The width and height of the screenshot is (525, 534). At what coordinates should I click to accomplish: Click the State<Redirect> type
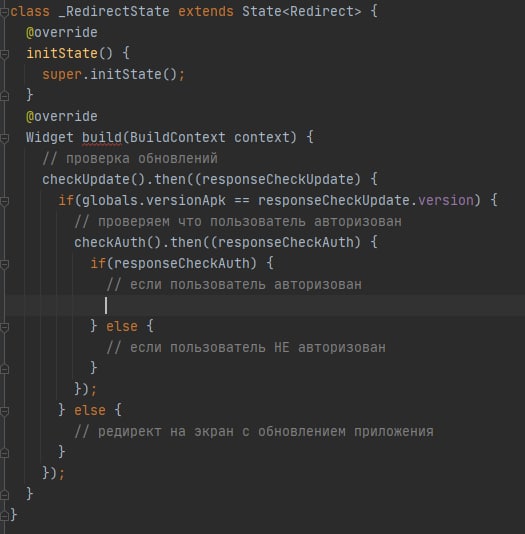pos(301,11)
